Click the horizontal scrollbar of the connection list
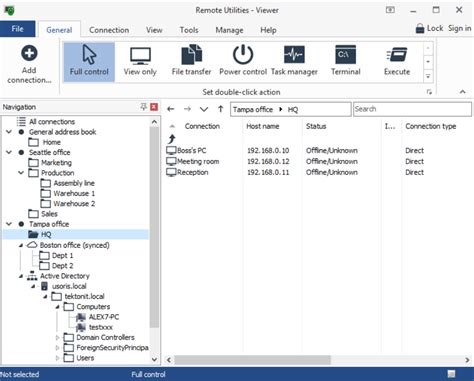Image resolution: width=474 pixels, height=381 pixels. tap(252, 360)
